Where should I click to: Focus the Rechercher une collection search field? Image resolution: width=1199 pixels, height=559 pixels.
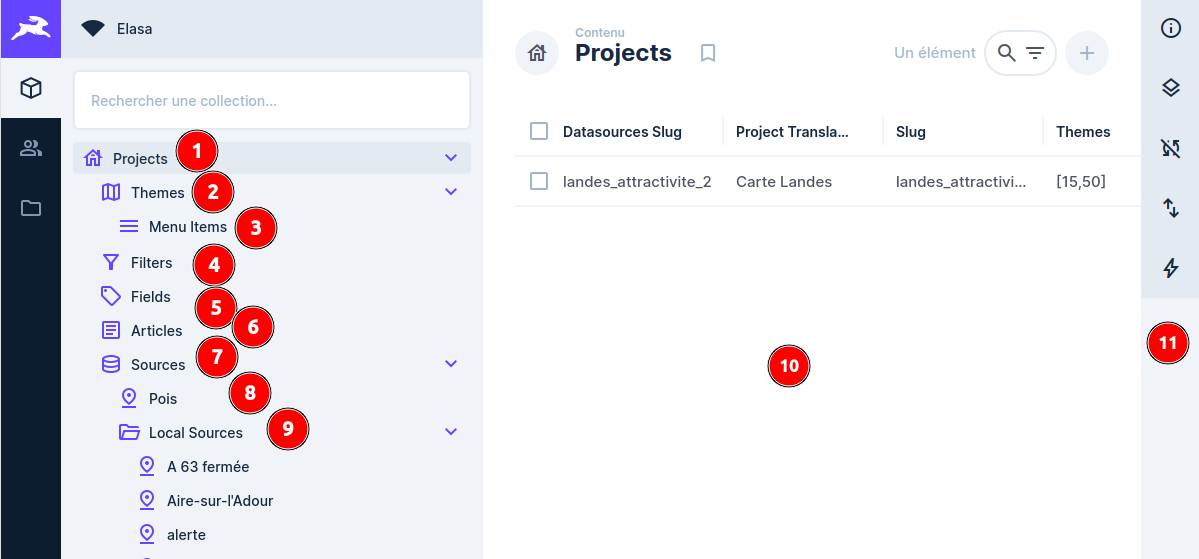point(272,100)
